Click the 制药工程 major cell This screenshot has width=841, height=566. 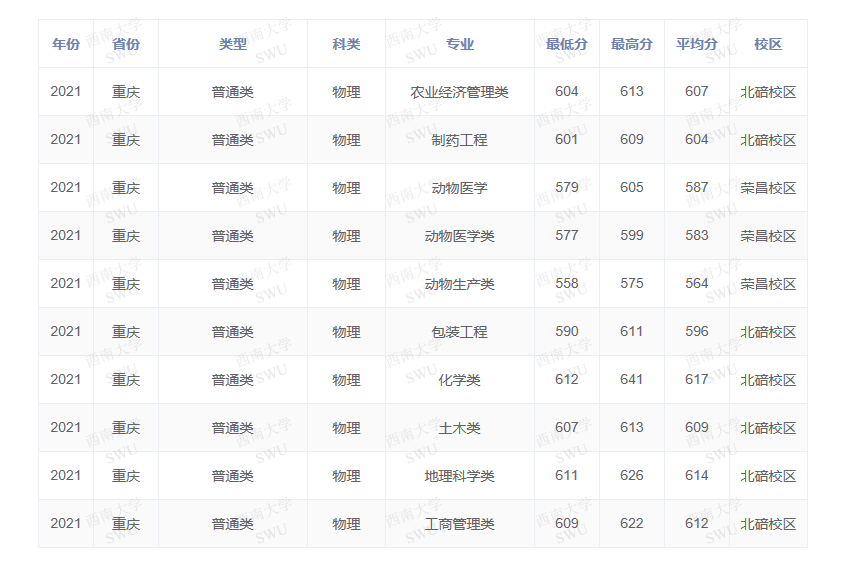point(460,140)
